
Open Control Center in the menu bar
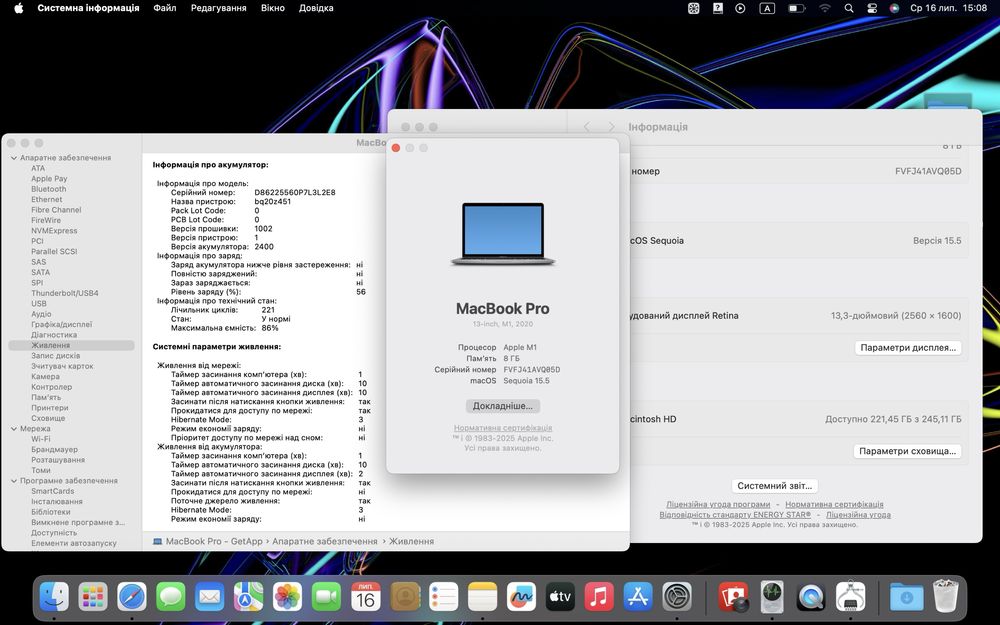coord(872,8)
